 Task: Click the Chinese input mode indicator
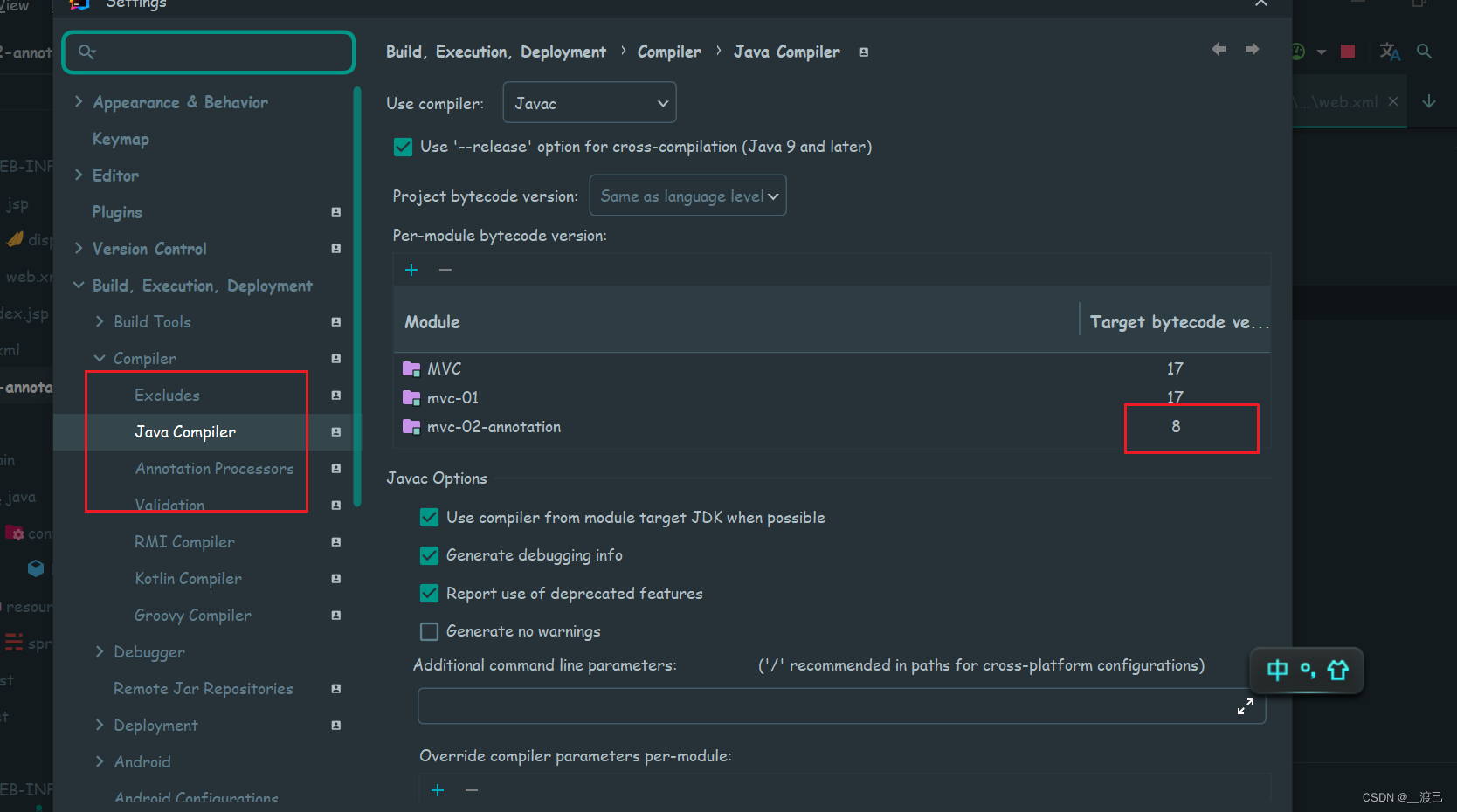tap(1277, 670)
